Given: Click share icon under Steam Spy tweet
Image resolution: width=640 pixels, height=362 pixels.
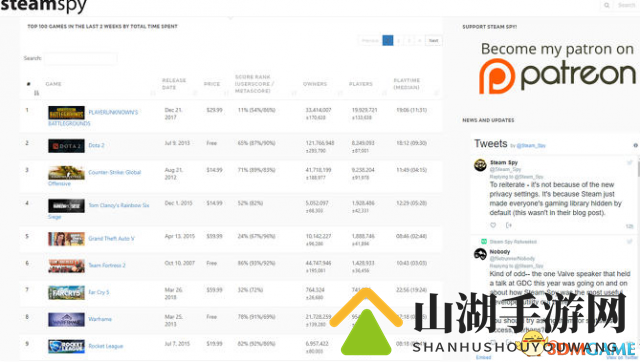Looking at the screenshot, I should [x=509, y=225].
